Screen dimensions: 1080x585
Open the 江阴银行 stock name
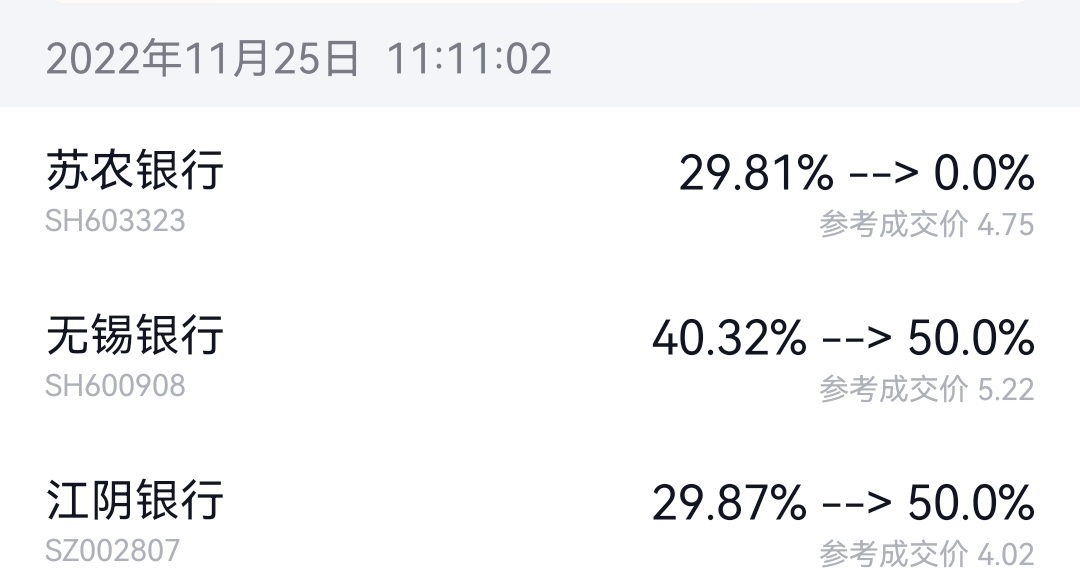point(135,500)
